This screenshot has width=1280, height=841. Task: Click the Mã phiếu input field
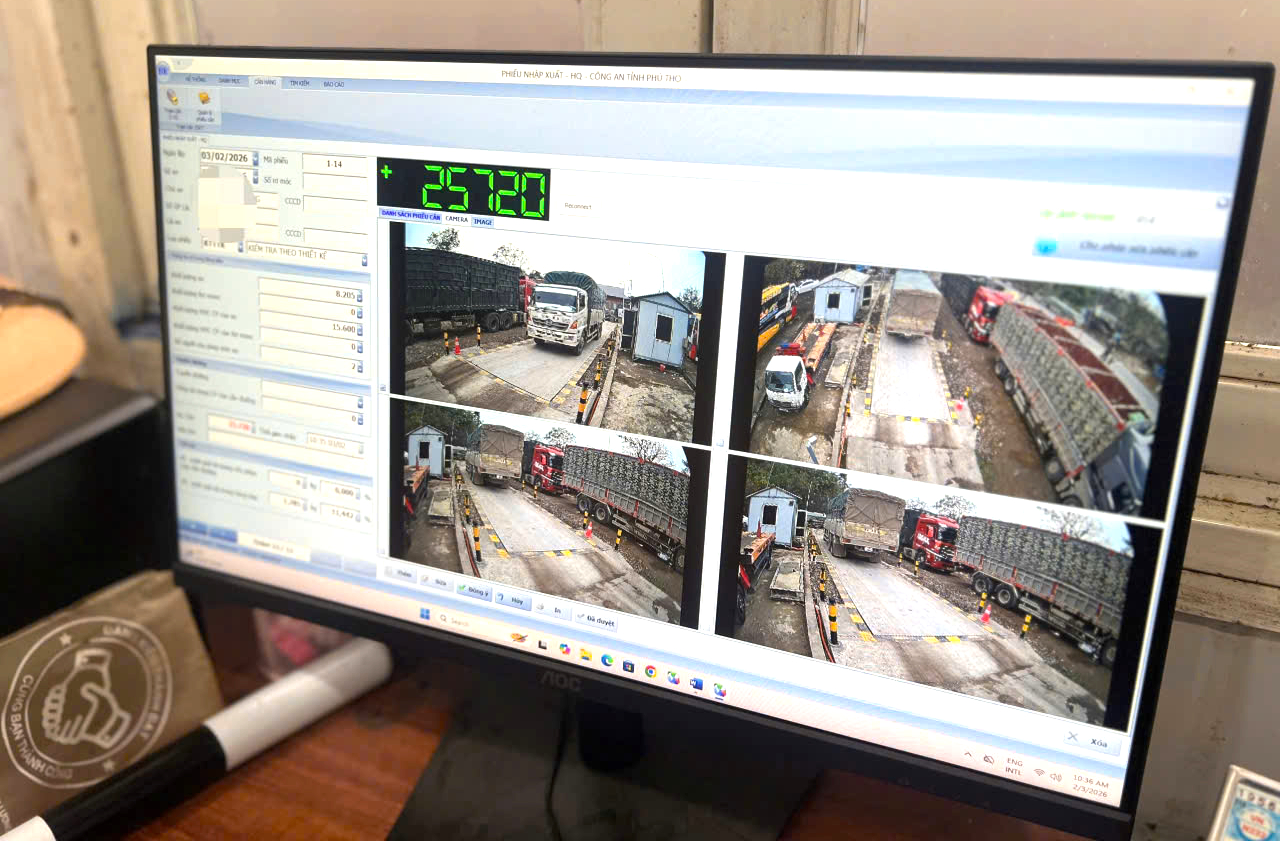[x=334, y=162]
